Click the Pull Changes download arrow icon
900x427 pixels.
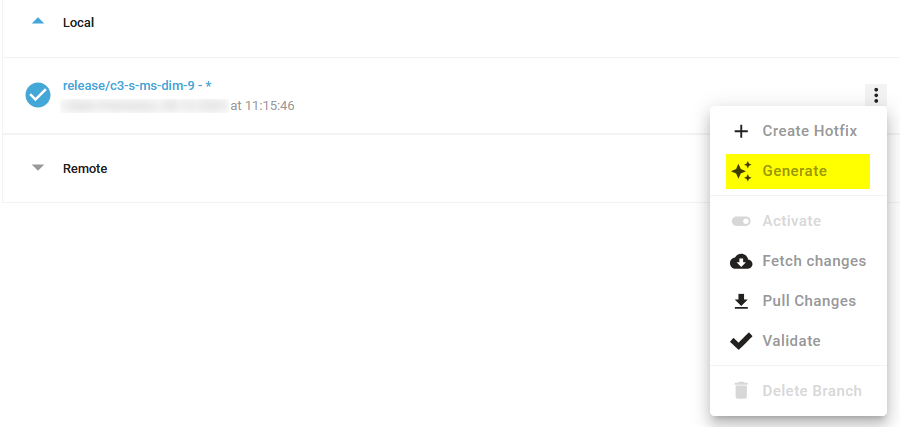[x=742, y=301]
